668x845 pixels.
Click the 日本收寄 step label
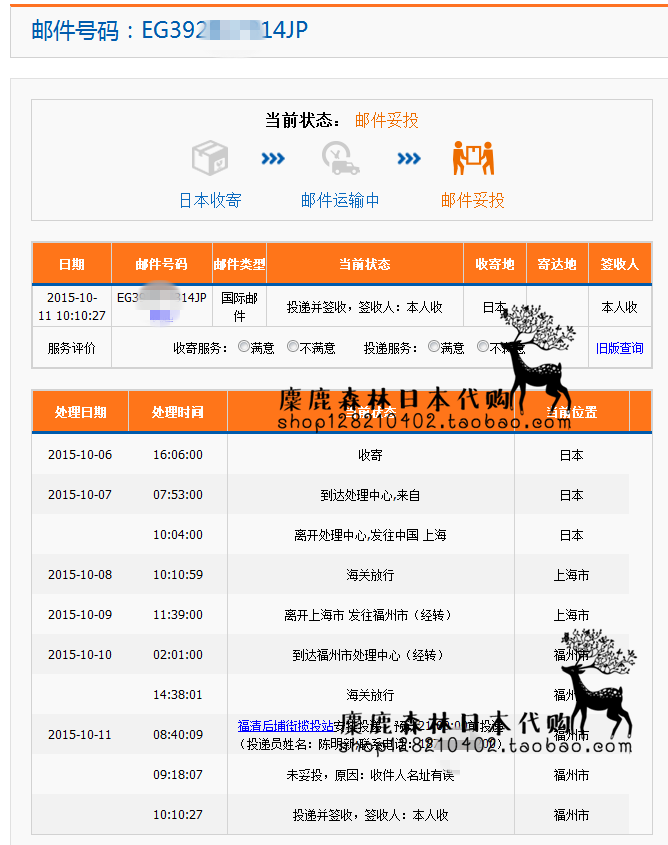click(210, 200)
